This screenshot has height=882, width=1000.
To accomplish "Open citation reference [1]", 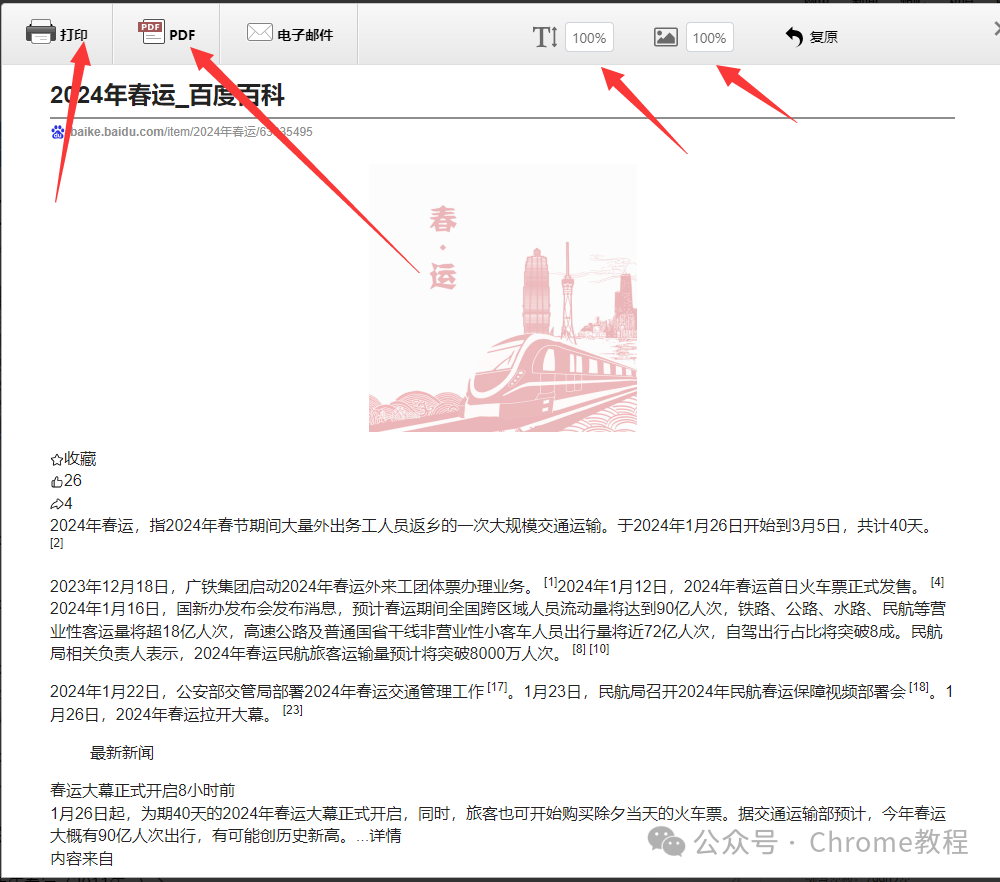I will tap(550, 582).
